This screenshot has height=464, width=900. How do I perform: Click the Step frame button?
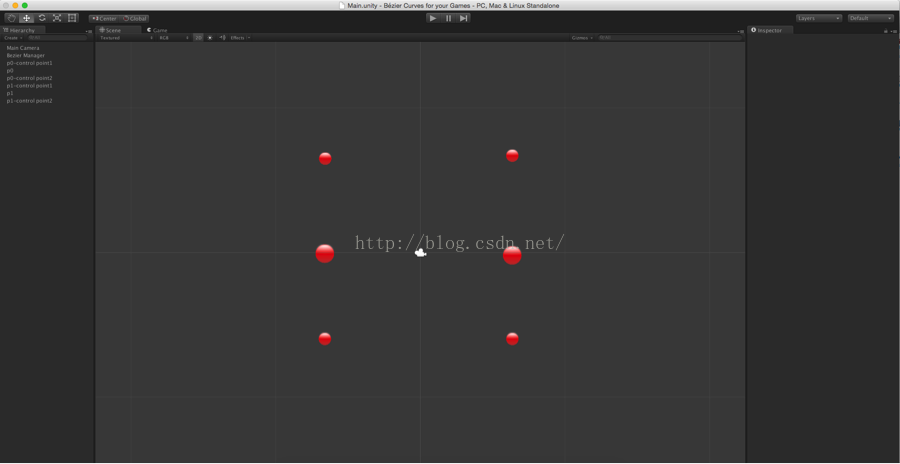[463, 18]
